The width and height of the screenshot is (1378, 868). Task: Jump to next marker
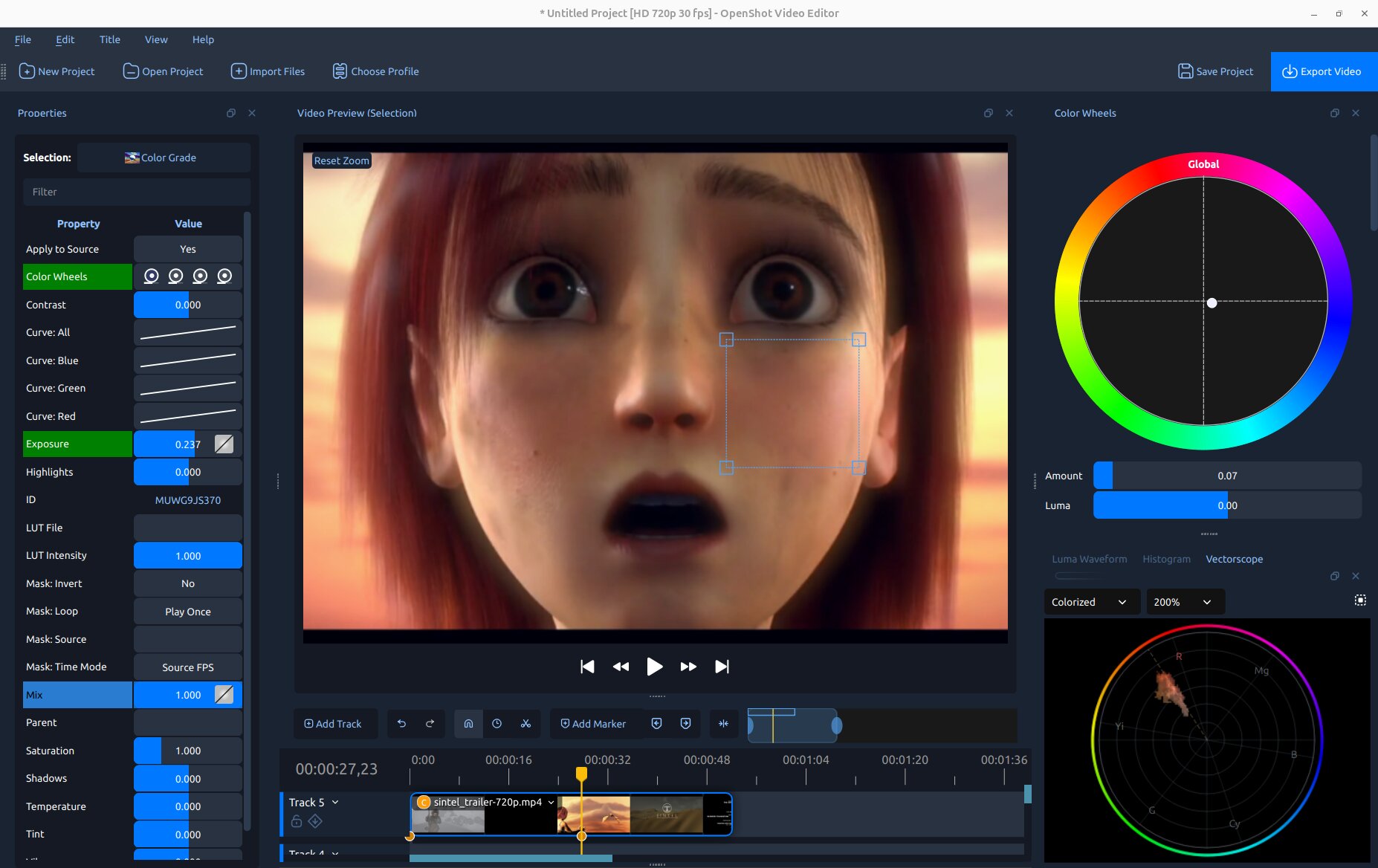click(x=685, y=724)
